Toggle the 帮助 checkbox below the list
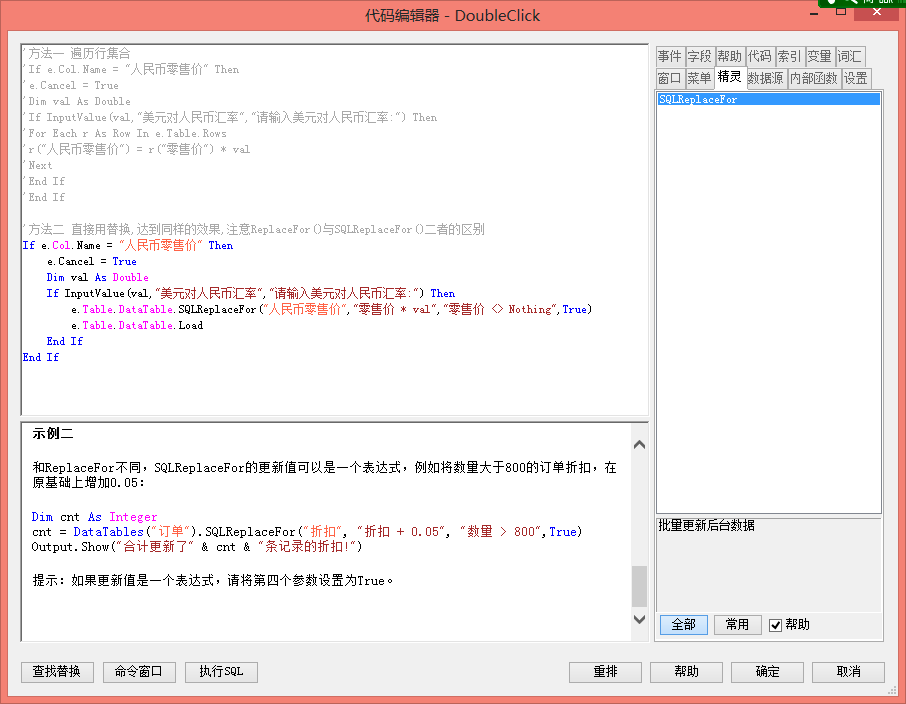This screenshot has width=906, height=704. [x=776, y=625]
